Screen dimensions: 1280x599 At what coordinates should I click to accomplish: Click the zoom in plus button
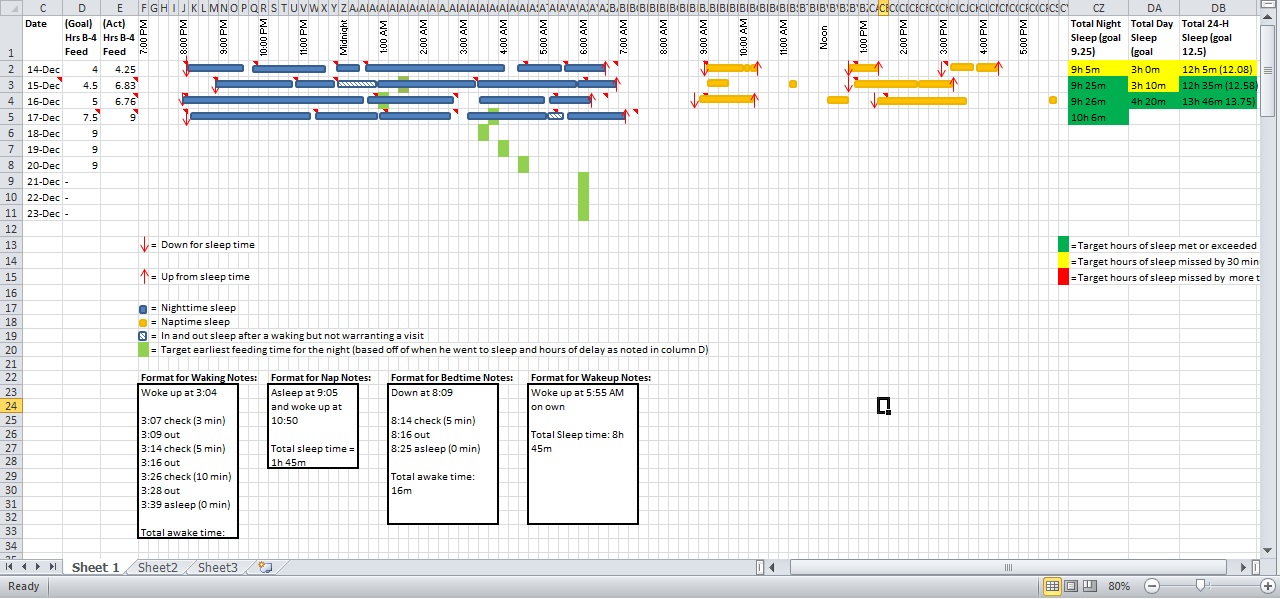click(x=1263, y=586)
